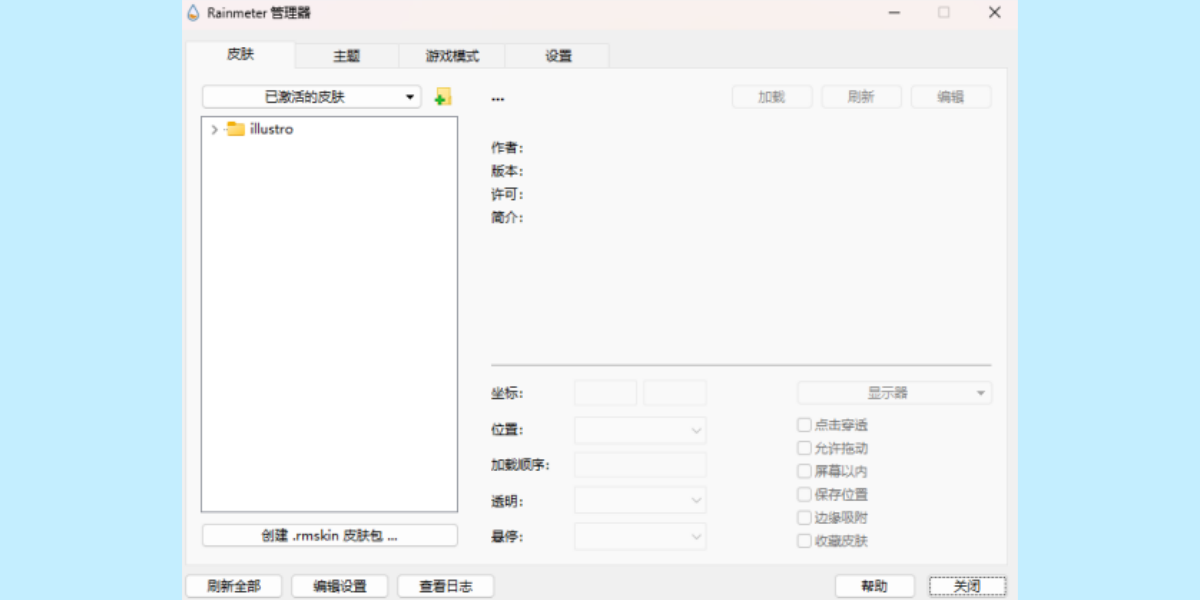Open the 显示器 dropdown
The image size is (1200, 600).
click(x=894, y=393)
